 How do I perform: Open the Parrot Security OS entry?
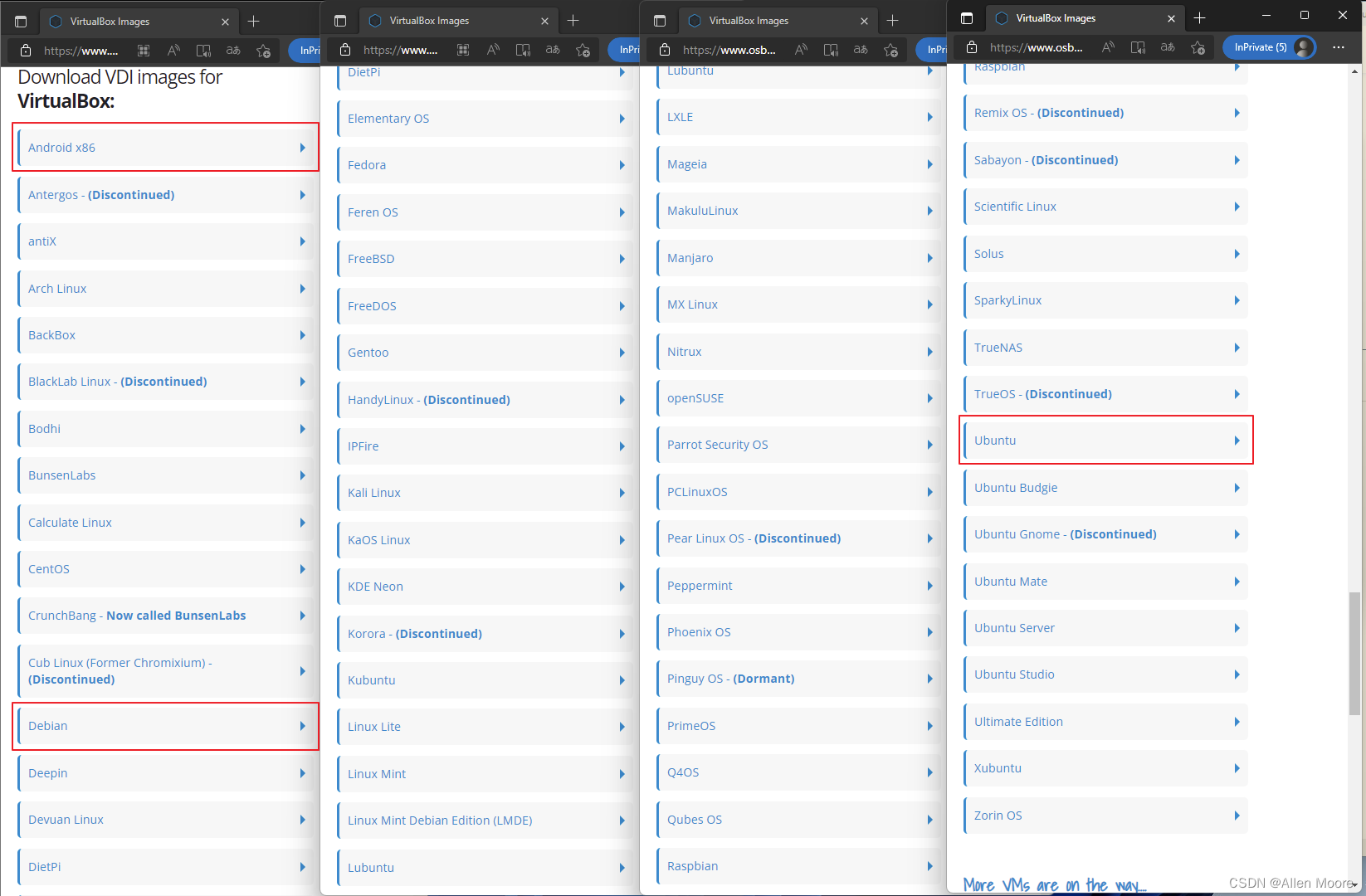pyautogui.click(x=799, y=445)
